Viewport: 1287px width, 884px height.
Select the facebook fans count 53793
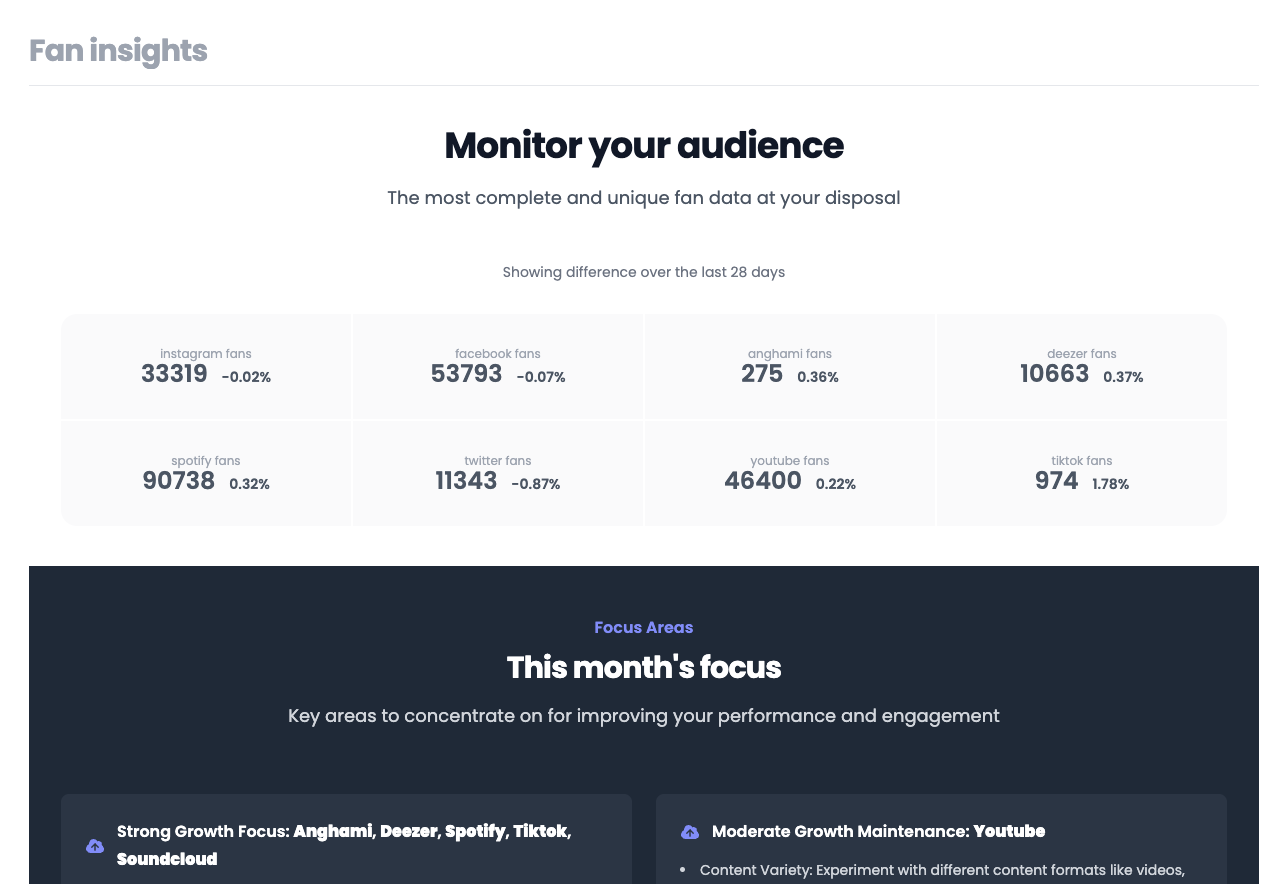pyautogui.click(x=466, y=374)
